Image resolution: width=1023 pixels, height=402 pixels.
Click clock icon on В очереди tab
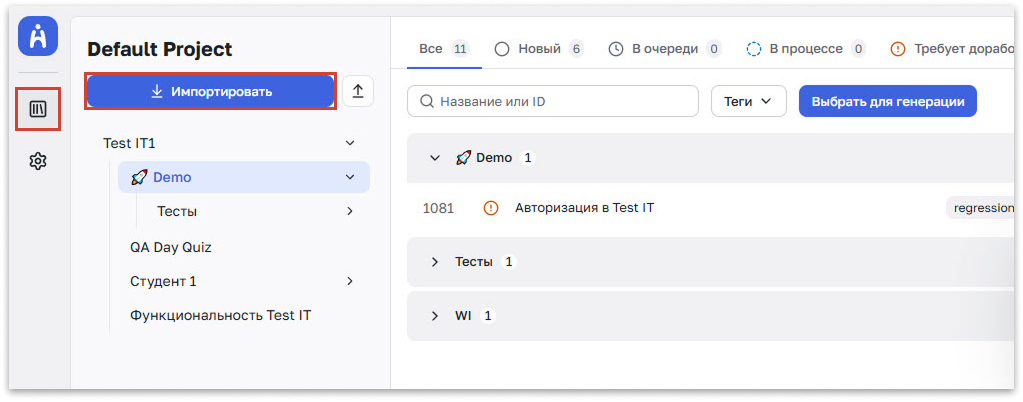(x=616, y=49)
